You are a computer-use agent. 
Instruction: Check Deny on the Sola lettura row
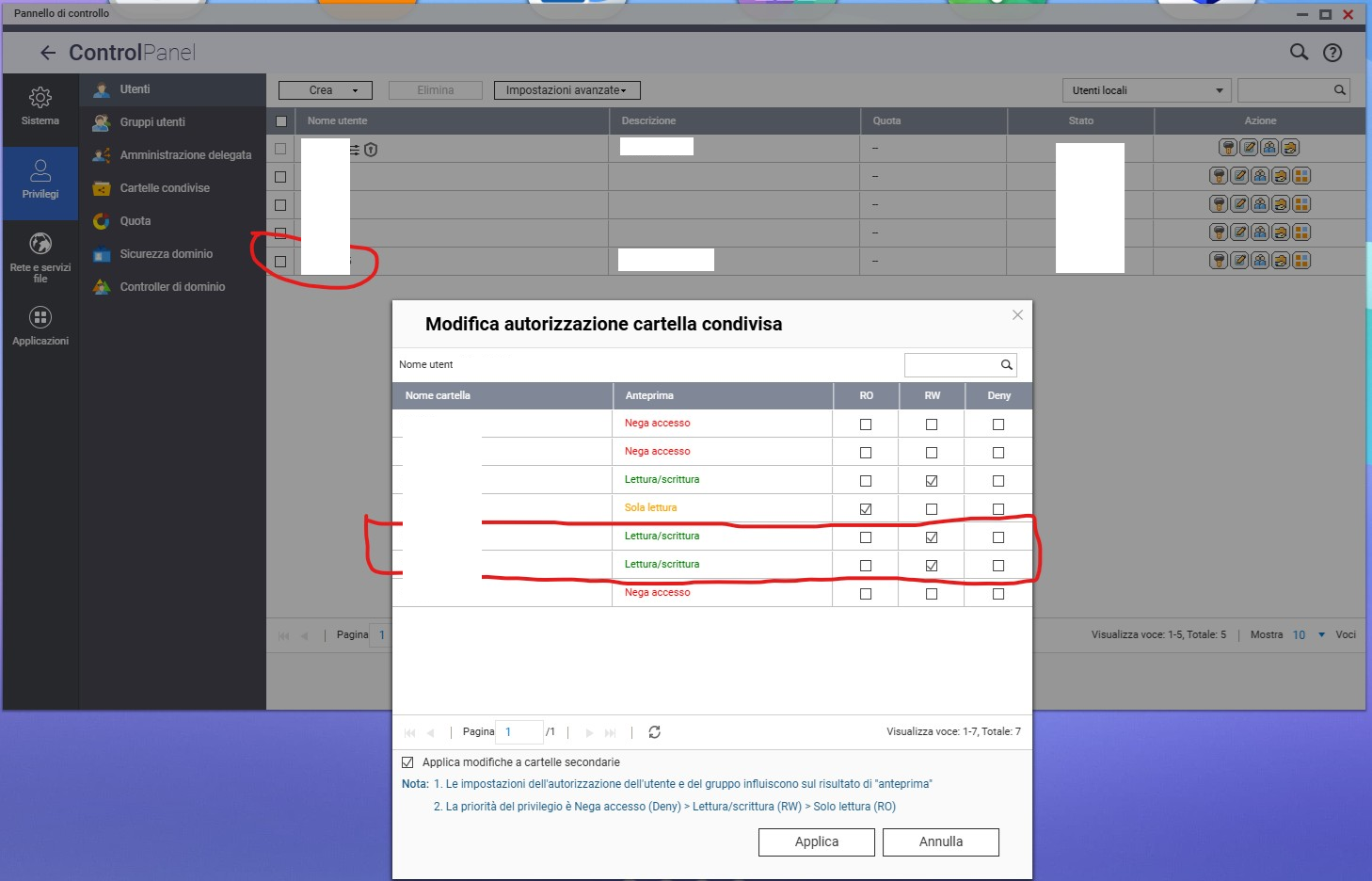click(x=998, y=509)
